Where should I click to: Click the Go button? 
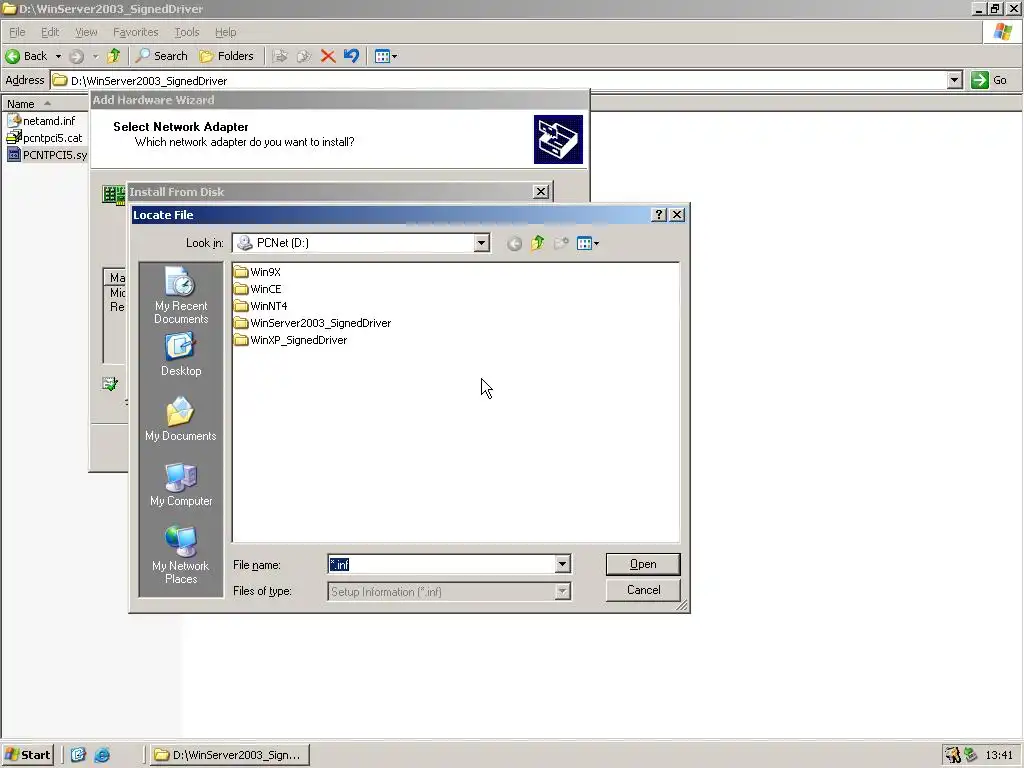pyautogui.click(x=990, y=80)
